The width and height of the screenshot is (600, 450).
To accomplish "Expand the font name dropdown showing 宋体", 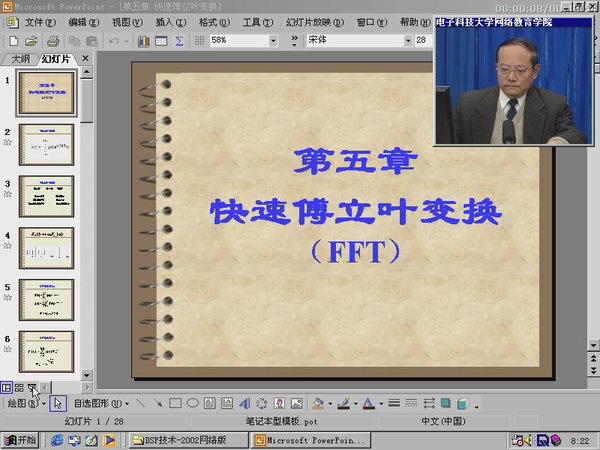I will coord(407,41).
